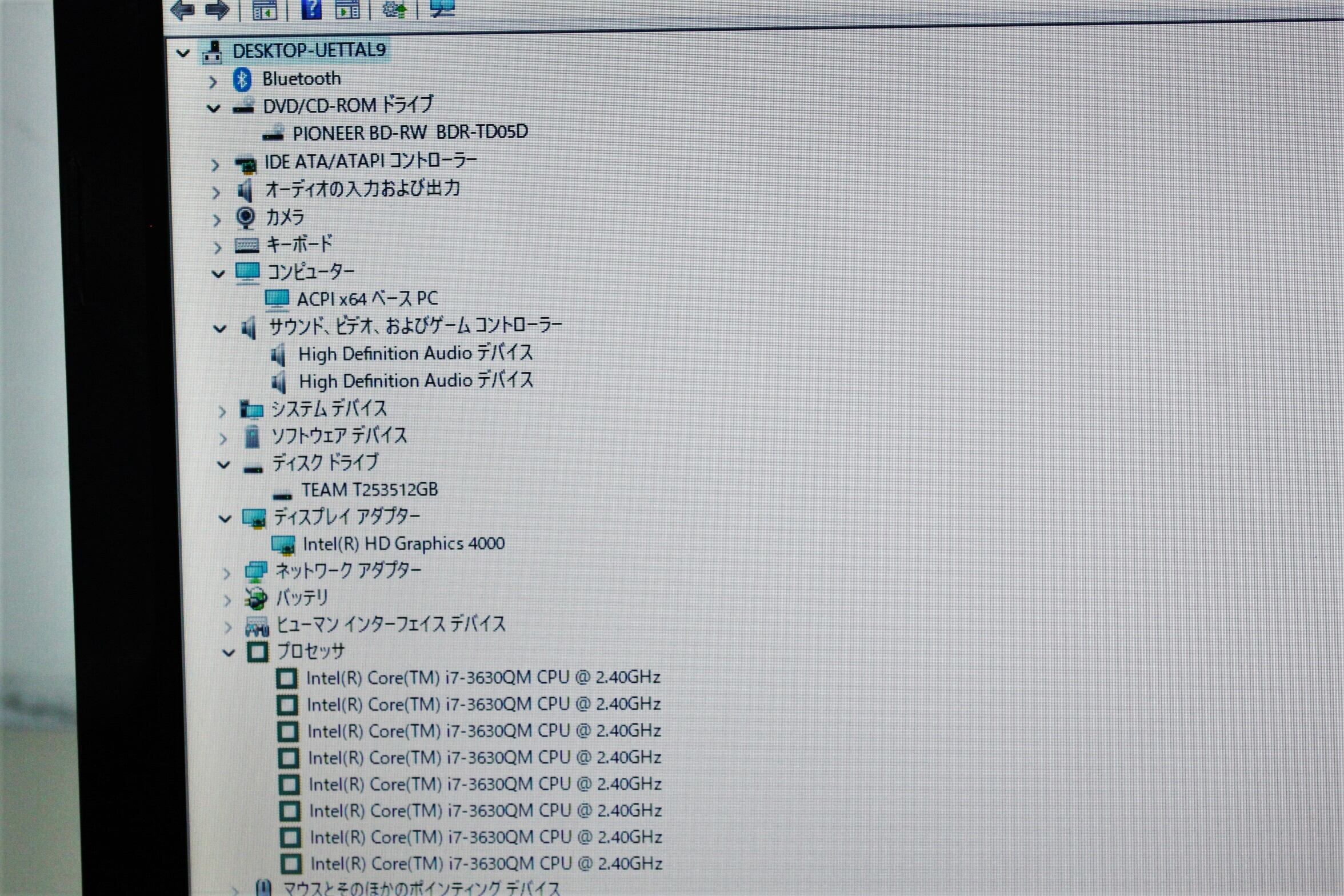Collapse the サウンド、ビデオ、およびゲーム コントローラー category
1344x896 pixels.
coord(219,329)
